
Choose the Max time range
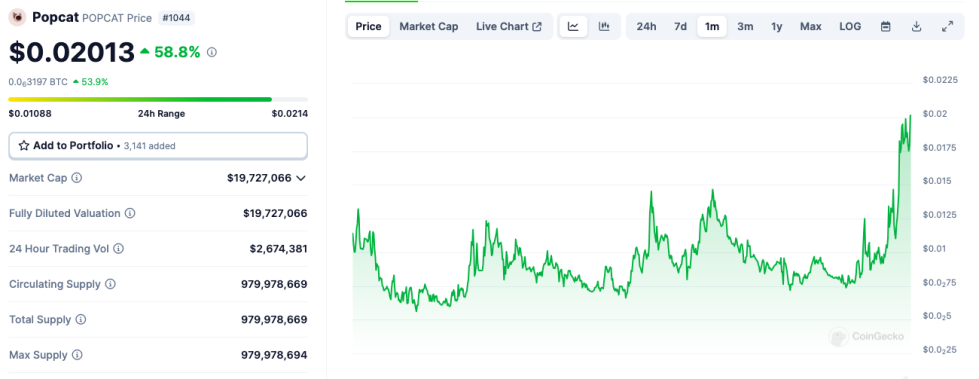tap(810, 26)
